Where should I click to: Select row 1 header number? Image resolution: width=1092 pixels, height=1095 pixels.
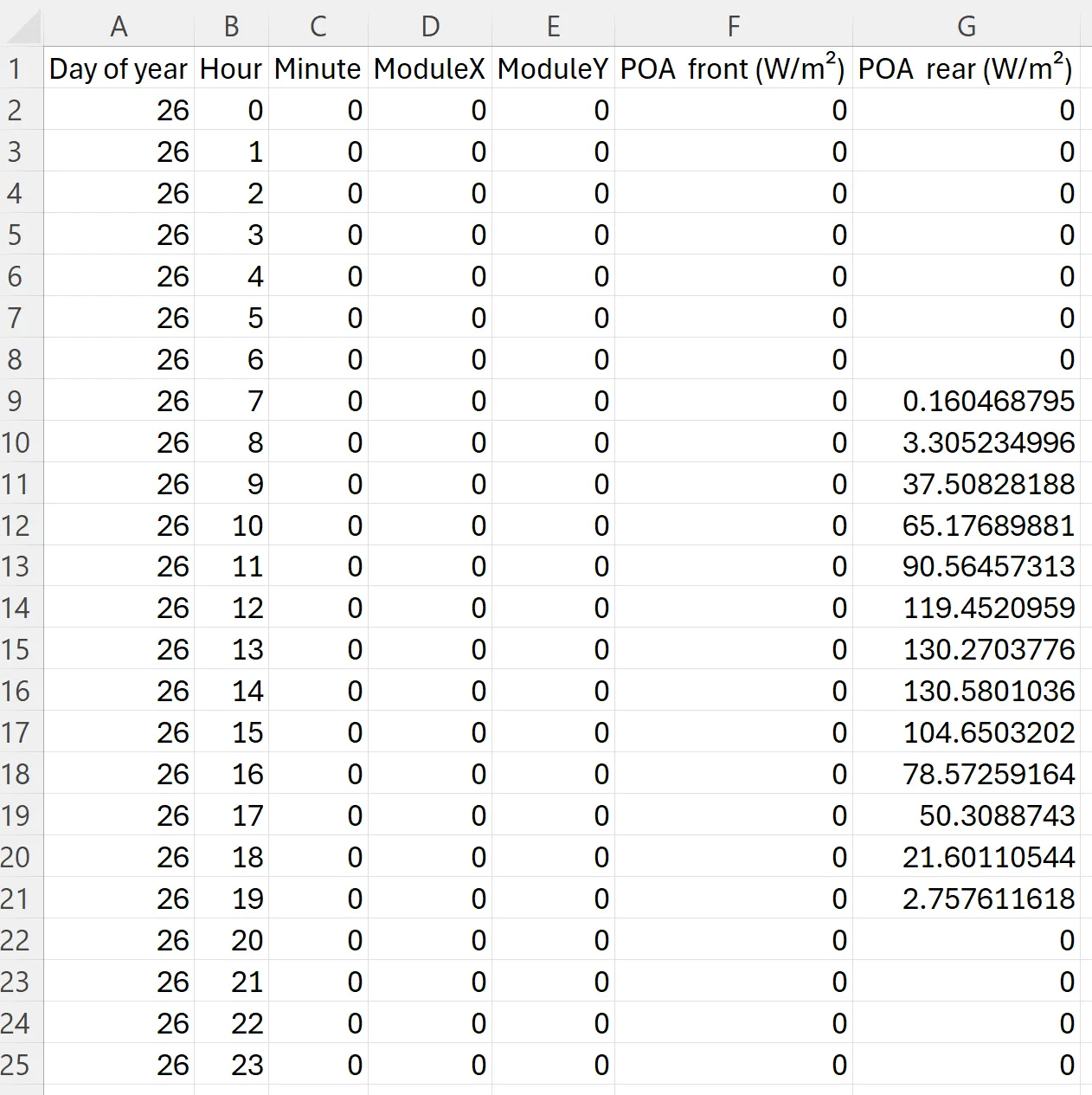[16, 68]
